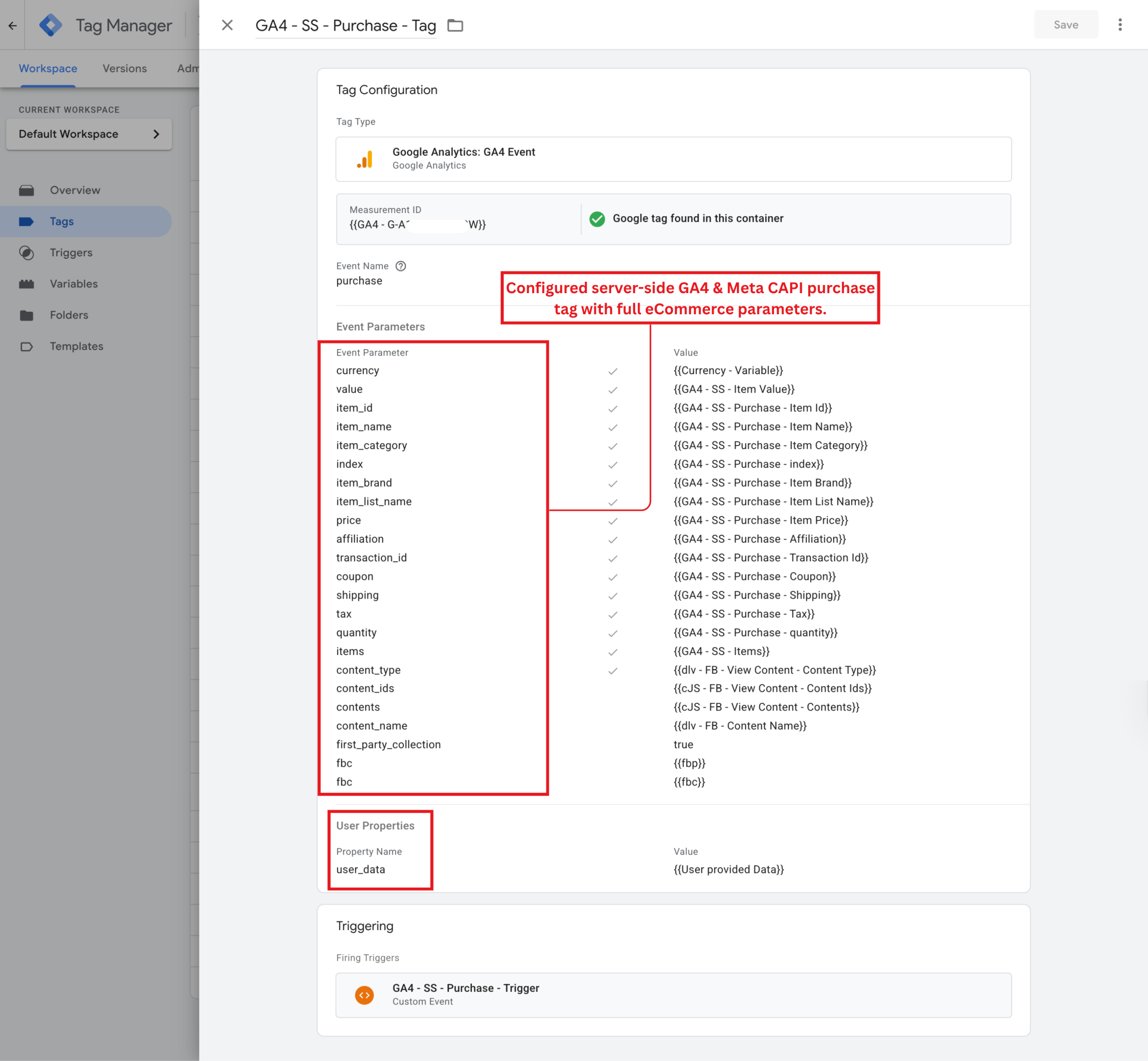
Task: Click the tag name title field
Action: click(x=345, y=25)
